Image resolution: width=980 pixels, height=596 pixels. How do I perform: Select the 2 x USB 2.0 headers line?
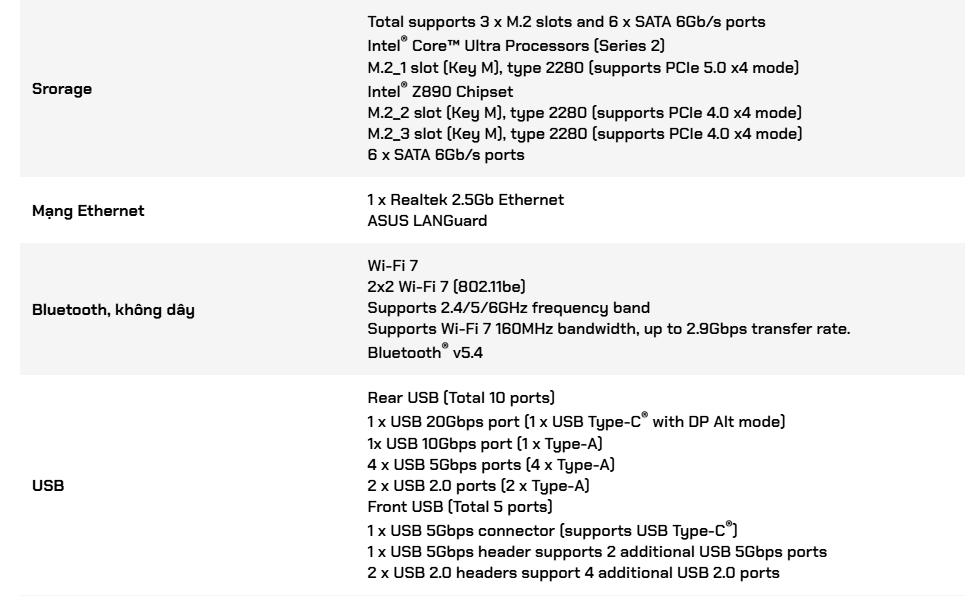pos(573,573)
